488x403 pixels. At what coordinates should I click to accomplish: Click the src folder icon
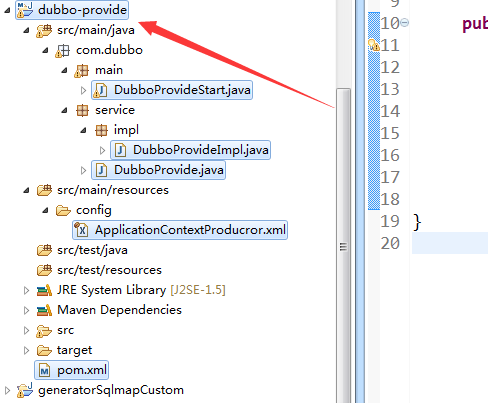(x=44, y=331)
